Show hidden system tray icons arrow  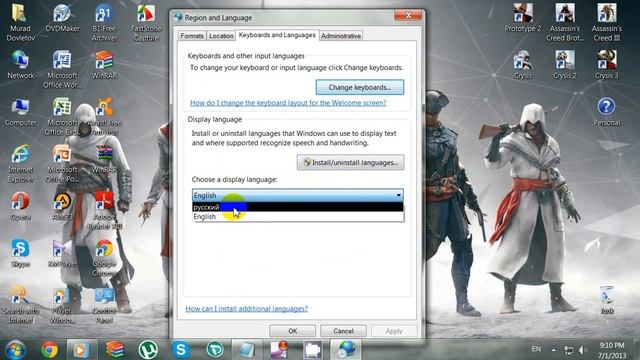(554, 350)
